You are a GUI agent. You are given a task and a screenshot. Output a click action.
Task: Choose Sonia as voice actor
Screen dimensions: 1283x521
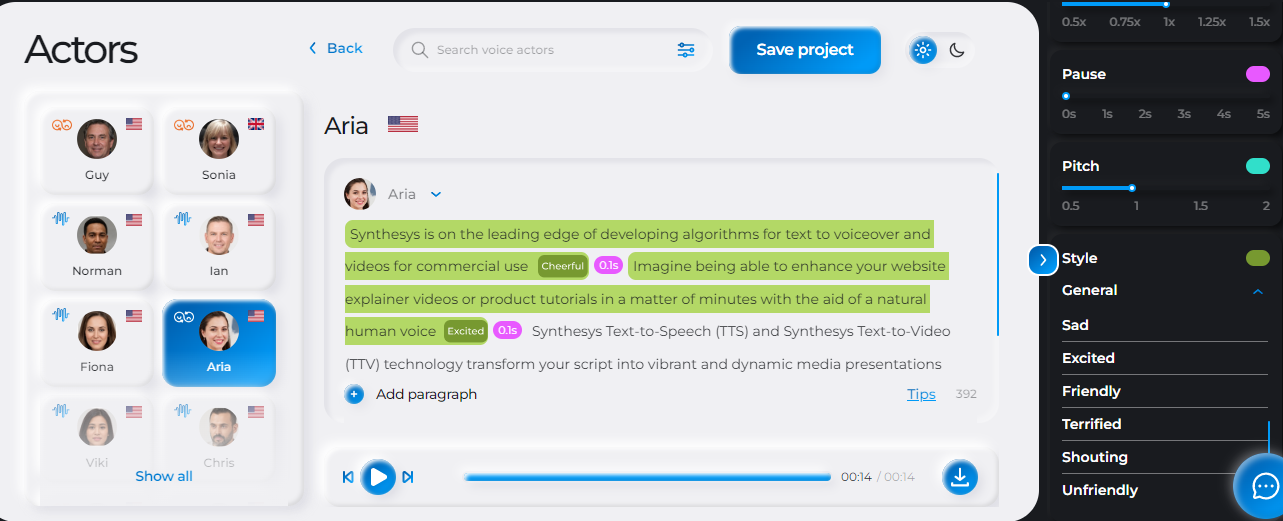219,150
